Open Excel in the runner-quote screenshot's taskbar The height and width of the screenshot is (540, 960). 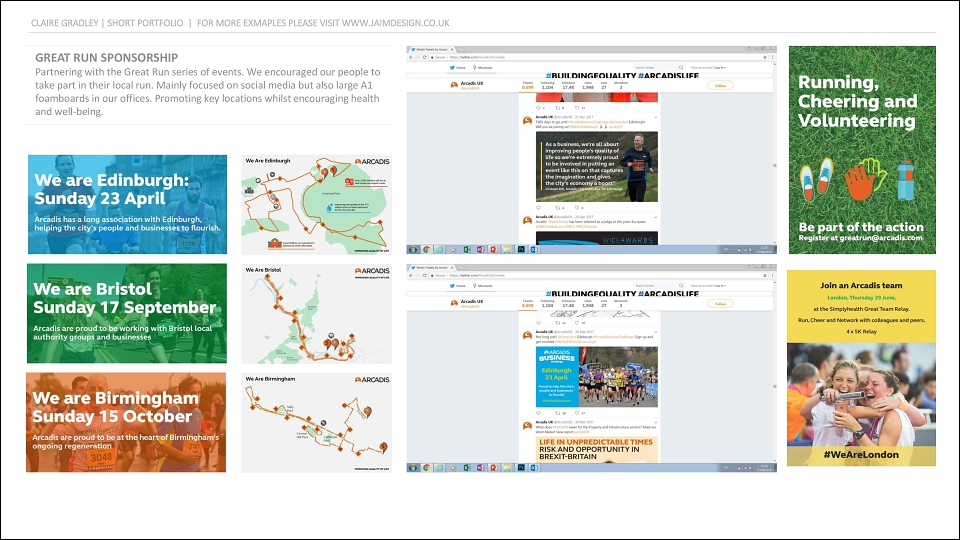[x=467, y=250]
